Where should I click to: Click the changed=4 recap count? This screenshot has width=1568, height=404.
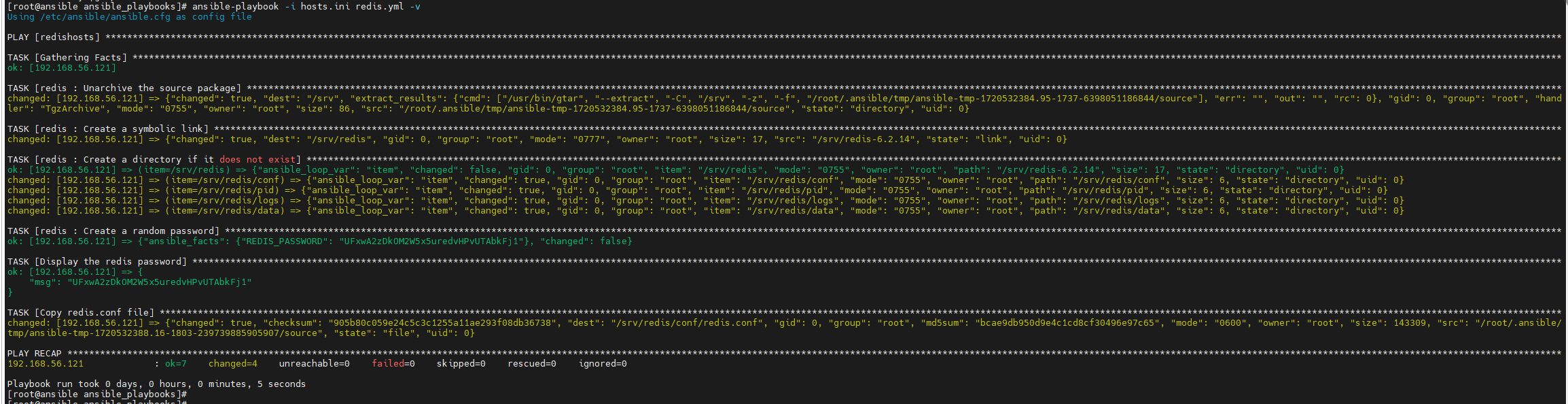(x=233, y=364)
